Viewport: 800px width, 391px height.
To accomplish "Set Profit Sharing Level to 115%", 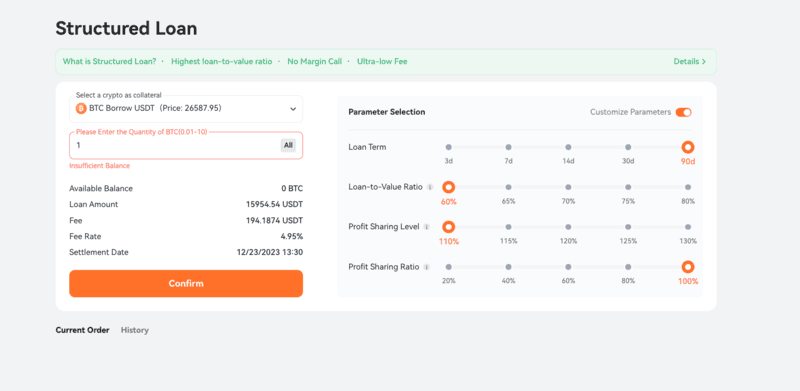I will 508,227.
